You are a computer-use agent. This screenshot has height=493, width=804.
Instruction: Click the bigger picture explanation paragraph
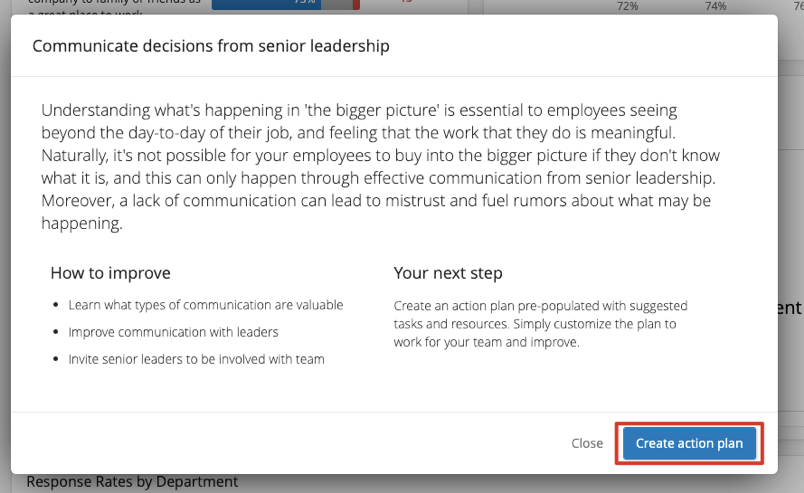[380, 166]
